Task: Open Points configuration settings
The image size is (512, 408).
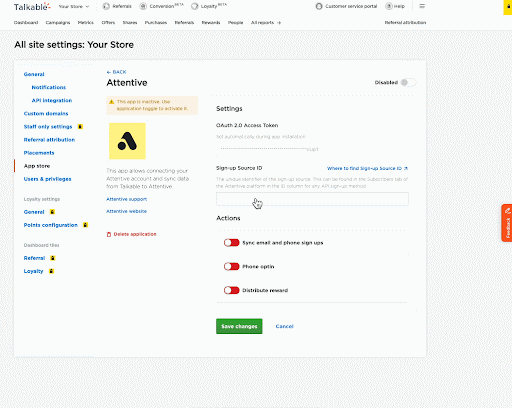Action: pyautogui.click(x=51, y=225)
